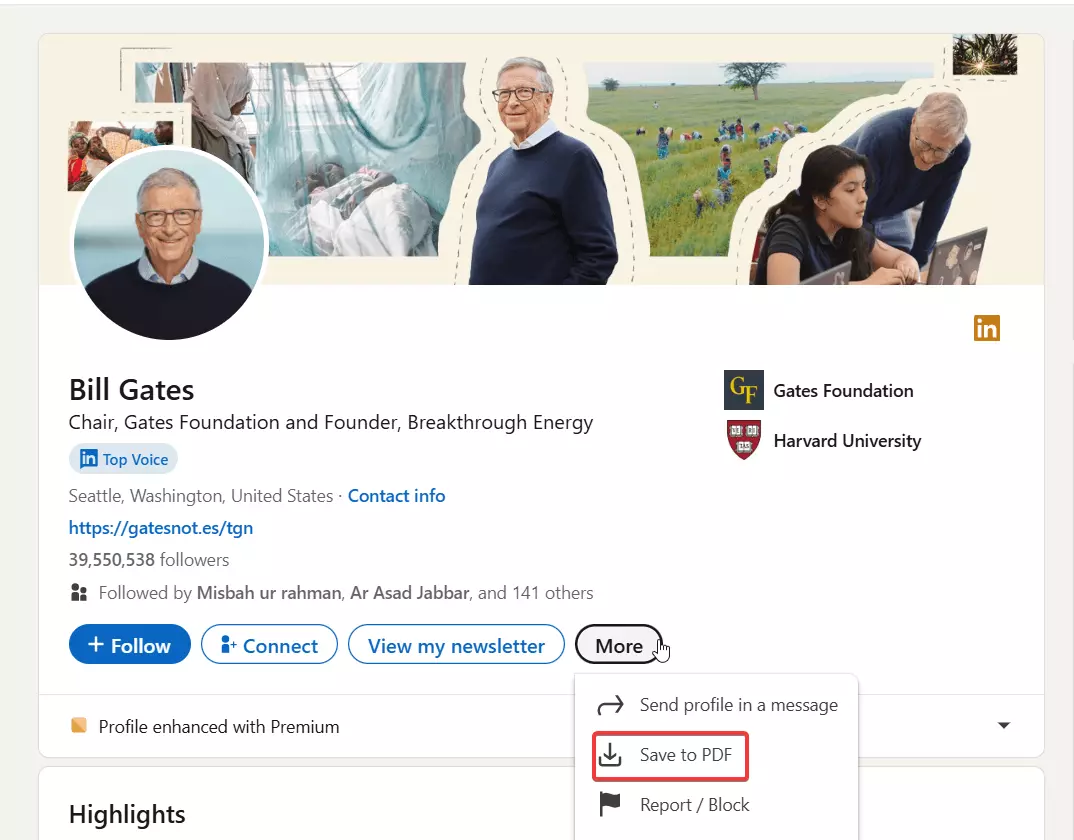Click the Report / Block flag icon
Viewport: 1074px width, 840px height.
(x=610, y=804)
